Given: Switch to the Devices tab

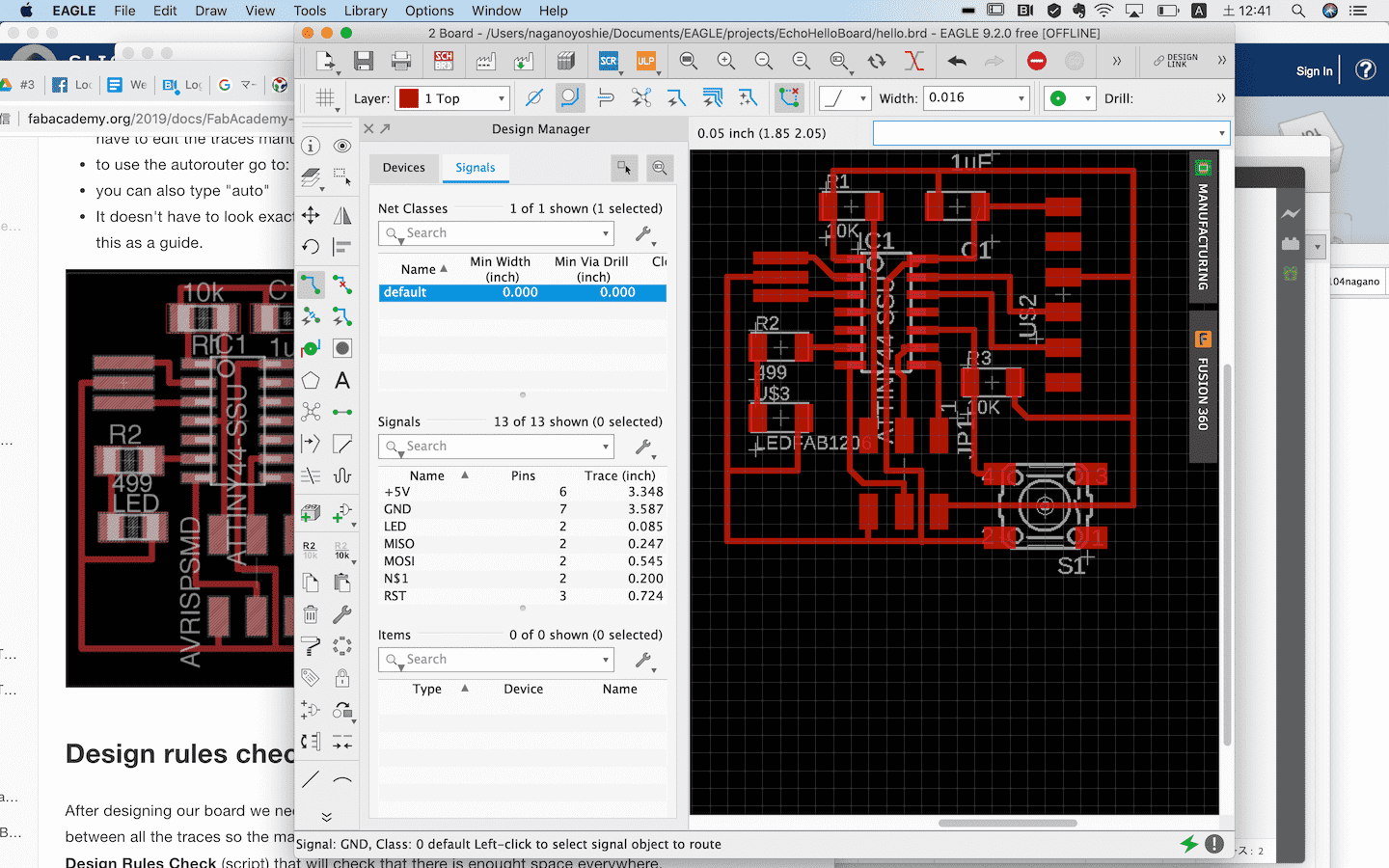Looking at the screenshot, I should tap(403, 168).
